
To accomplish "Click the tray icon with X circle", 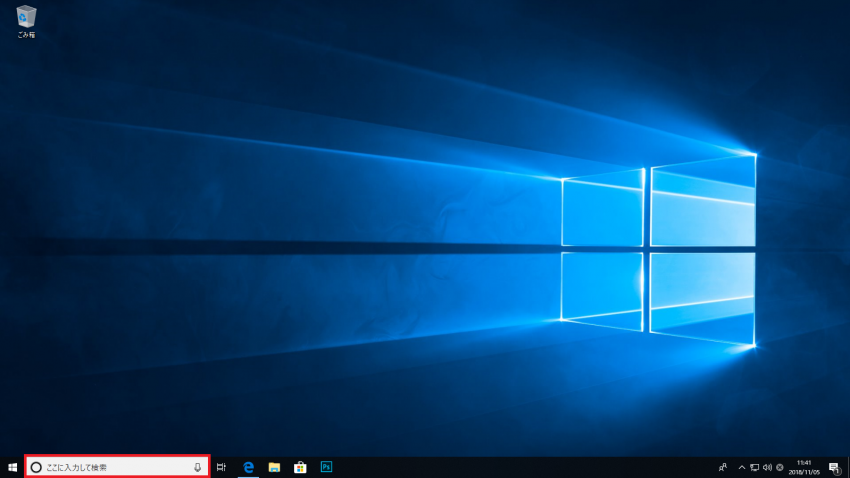I will (x=780, y=467).
